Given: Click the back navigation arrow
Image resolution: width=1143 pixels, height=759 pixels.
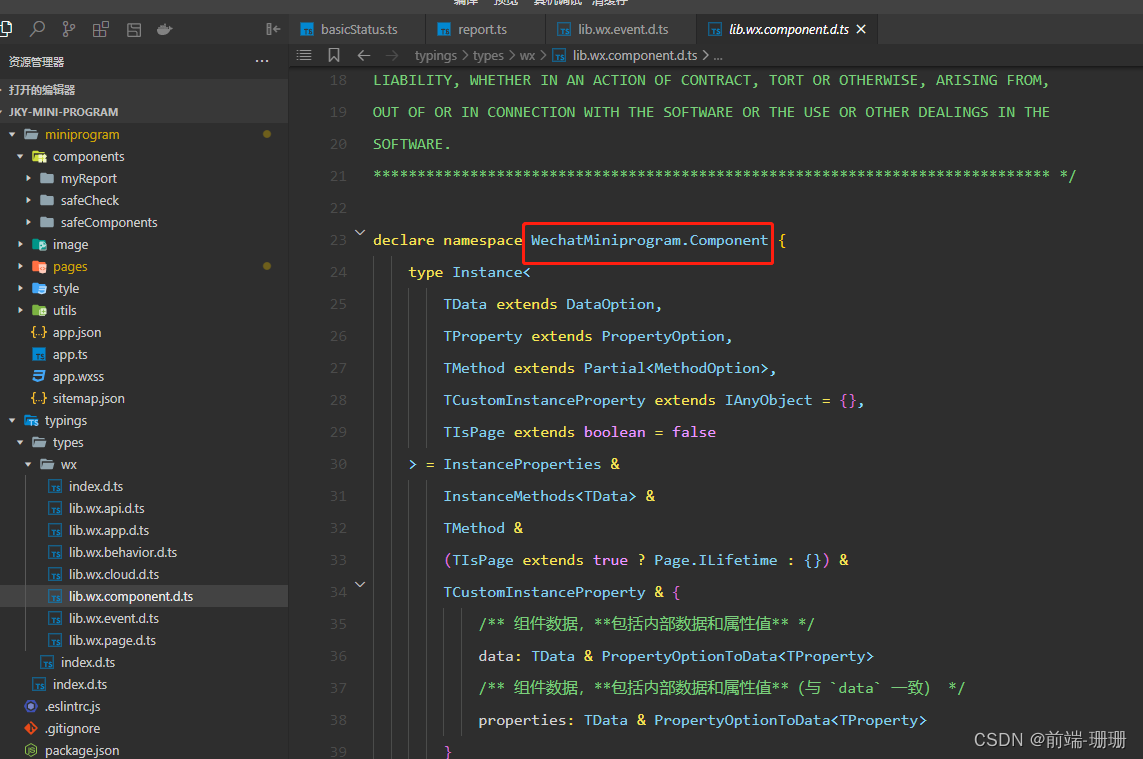Looking at the screenshot, I should [x=363, y=55].
